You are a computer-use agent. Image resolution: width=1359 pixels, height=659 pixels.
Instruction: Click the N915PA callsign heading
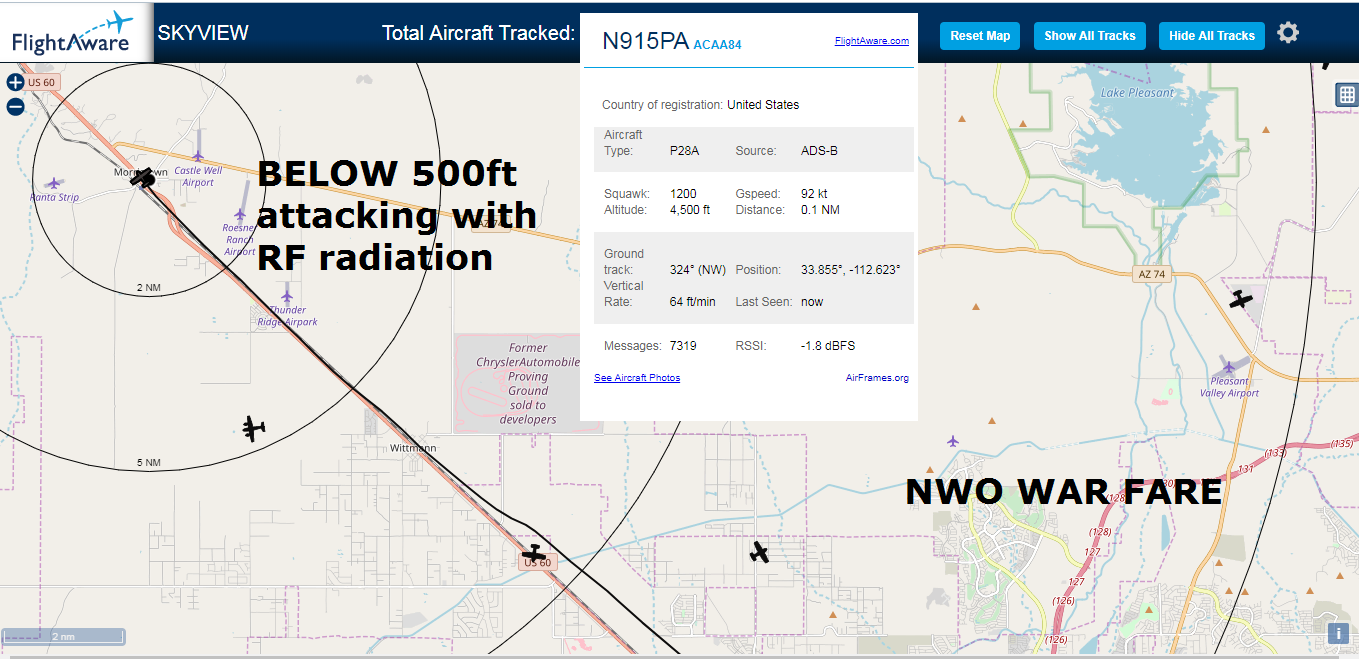click(x=645, y=41)
